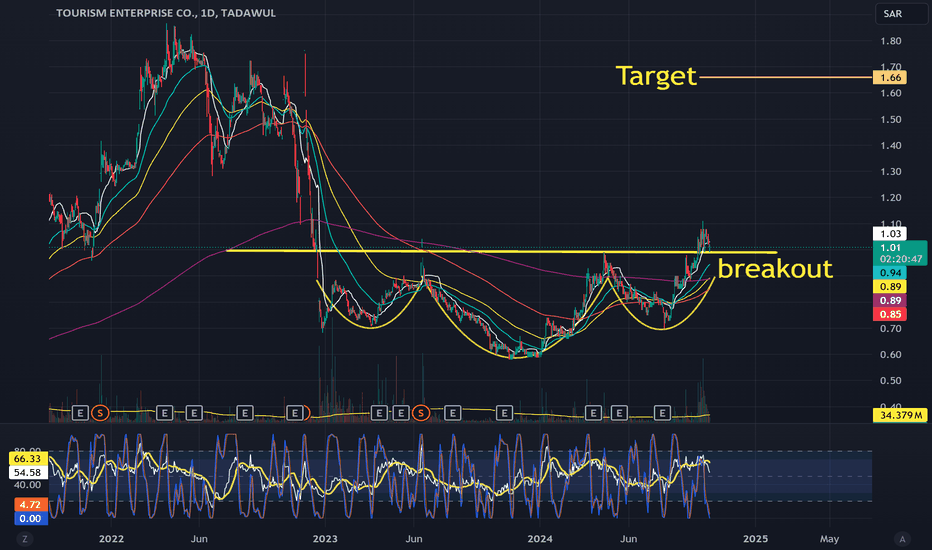This screenshot has height=550, width=932.
Task: Click the 1.66 target price label
Action: pos(890,77)
